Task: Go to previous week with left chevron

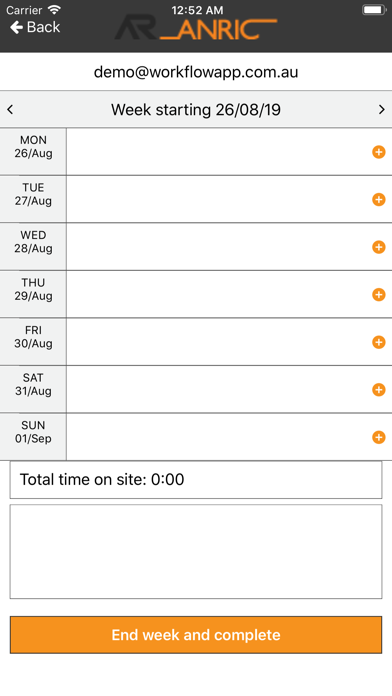Action: point(10,109)
